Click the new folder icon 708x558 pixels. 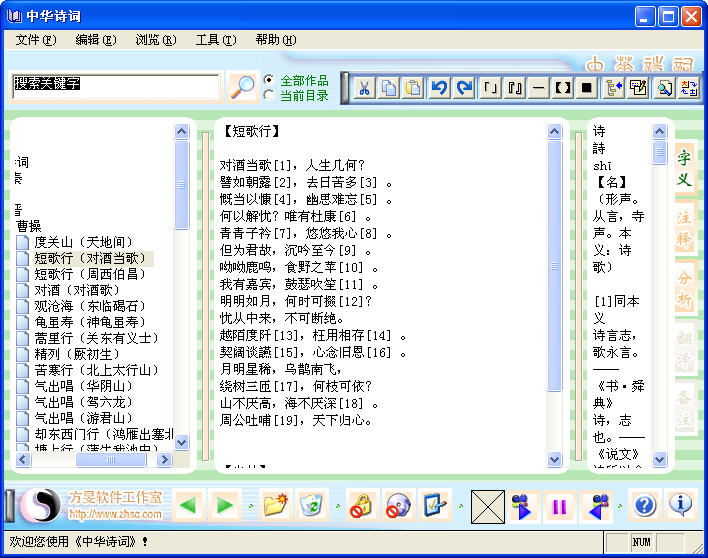tap(275, 505)
